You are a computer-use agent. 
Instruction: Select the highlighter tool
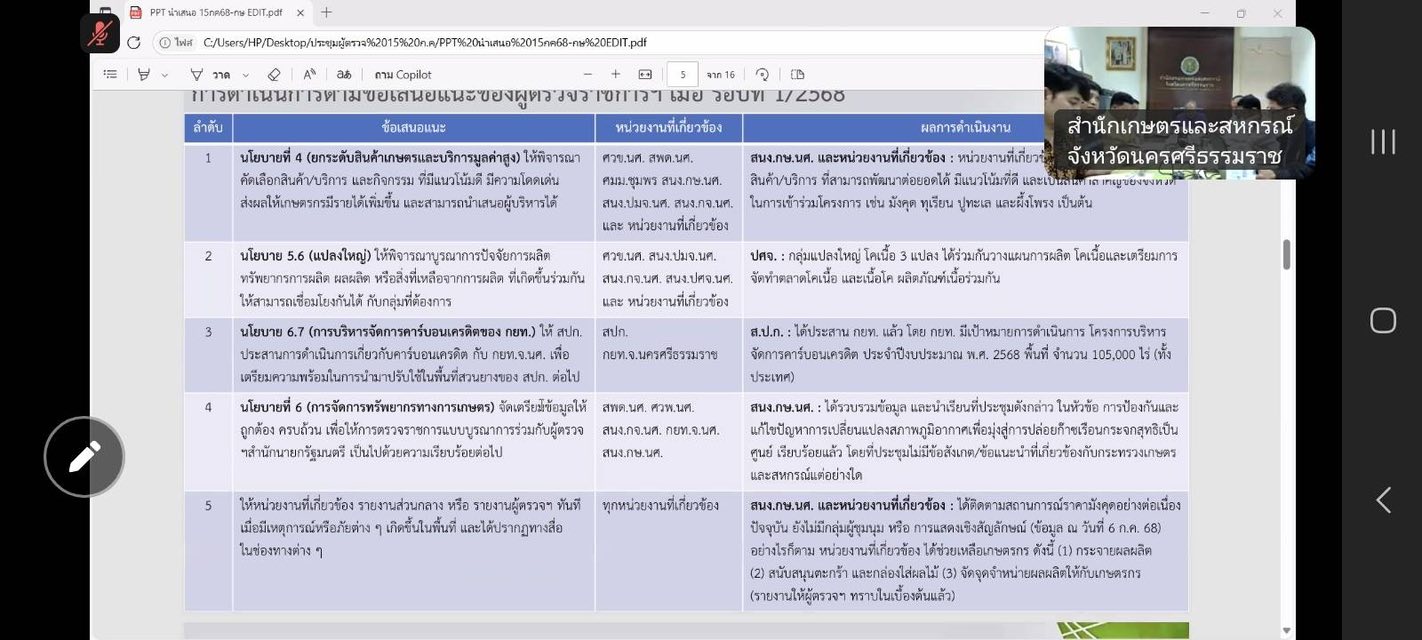pos(141,73)
